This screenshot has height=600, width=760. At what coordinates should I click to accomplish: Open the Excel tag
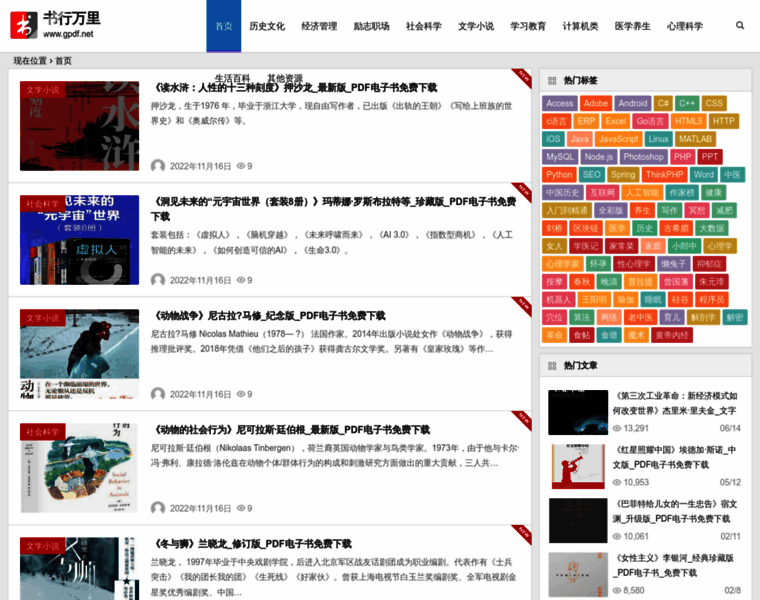pyautogui.click(x=616, y=121)
